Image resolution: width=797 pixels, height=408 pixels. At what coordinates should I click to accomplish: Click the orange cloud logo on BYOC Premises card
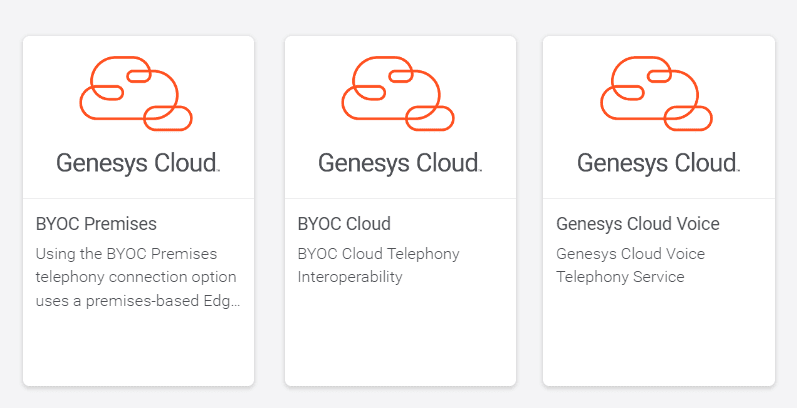pos(136,94)
